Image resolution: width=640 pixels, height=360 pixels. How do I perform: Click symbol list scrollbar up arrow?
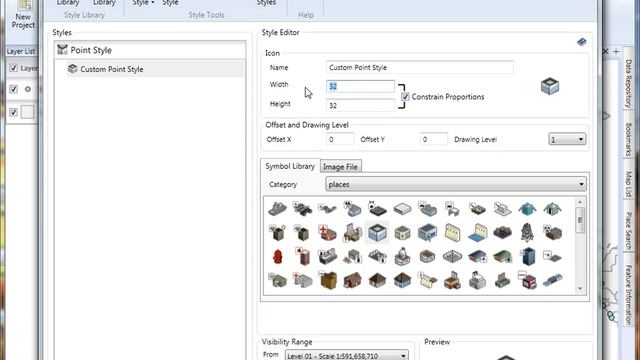[x=580, y=202]
